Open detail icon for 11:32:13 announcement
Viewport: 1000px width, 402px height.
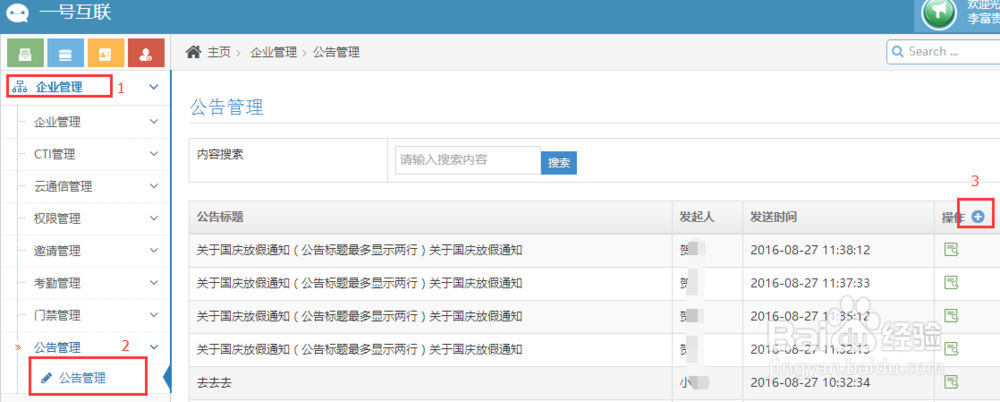coord(952,348)
